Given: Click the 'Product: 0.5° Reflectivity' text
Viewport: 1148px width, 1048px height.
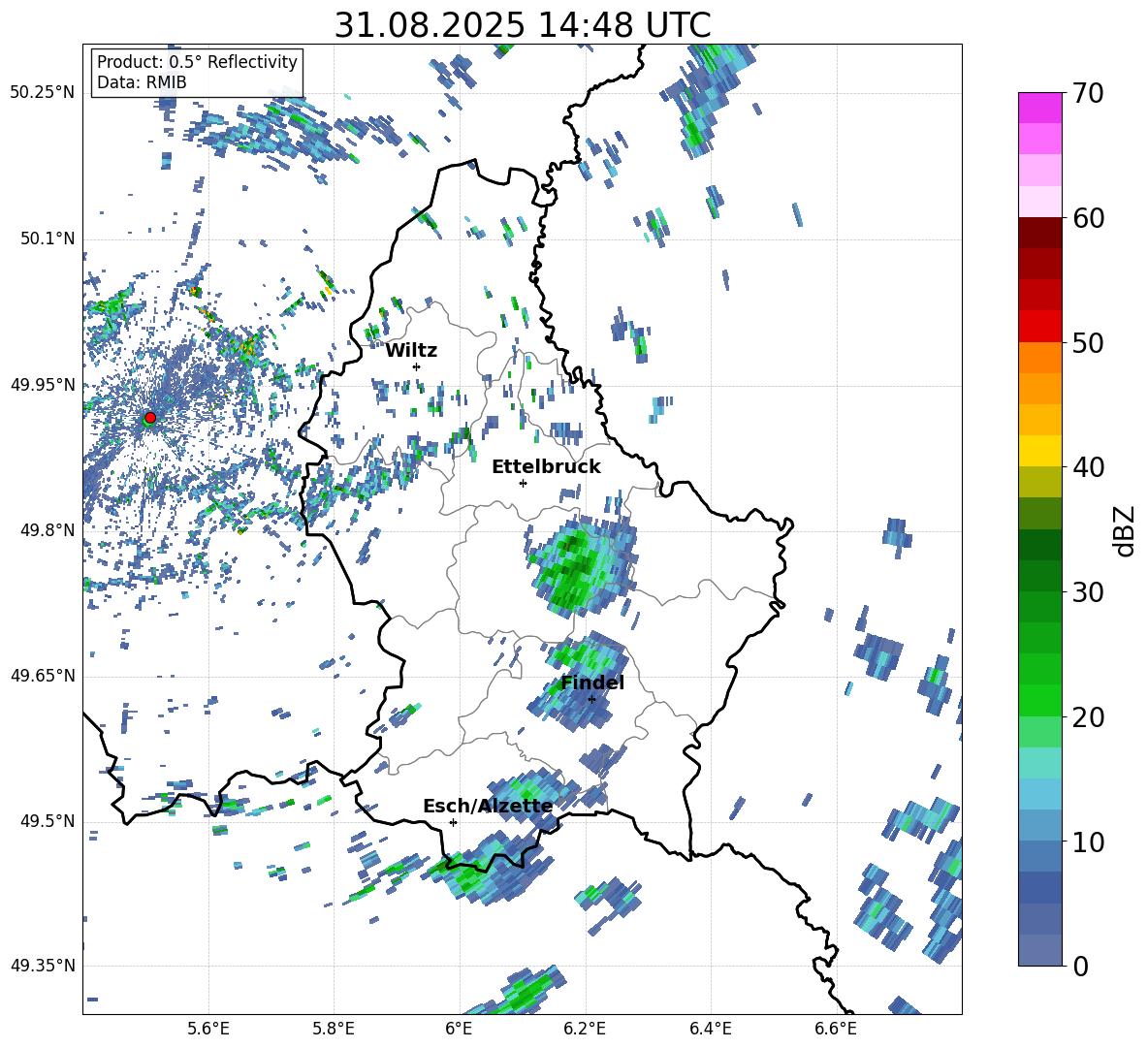Looking at the screenshot, I should click(x=197, y=62).
